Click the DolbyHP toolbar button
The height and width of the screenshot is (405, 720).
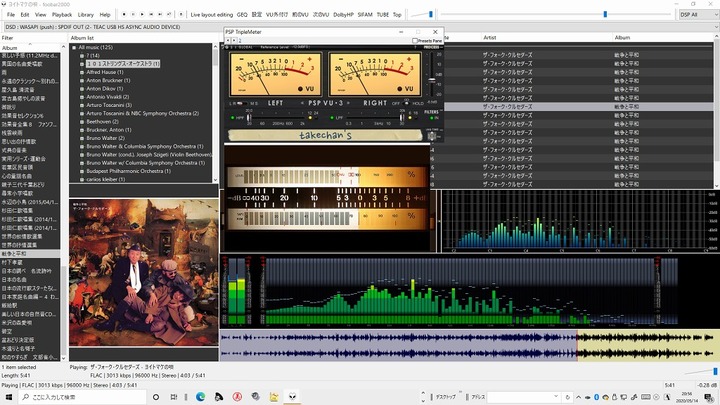[343, 15]
